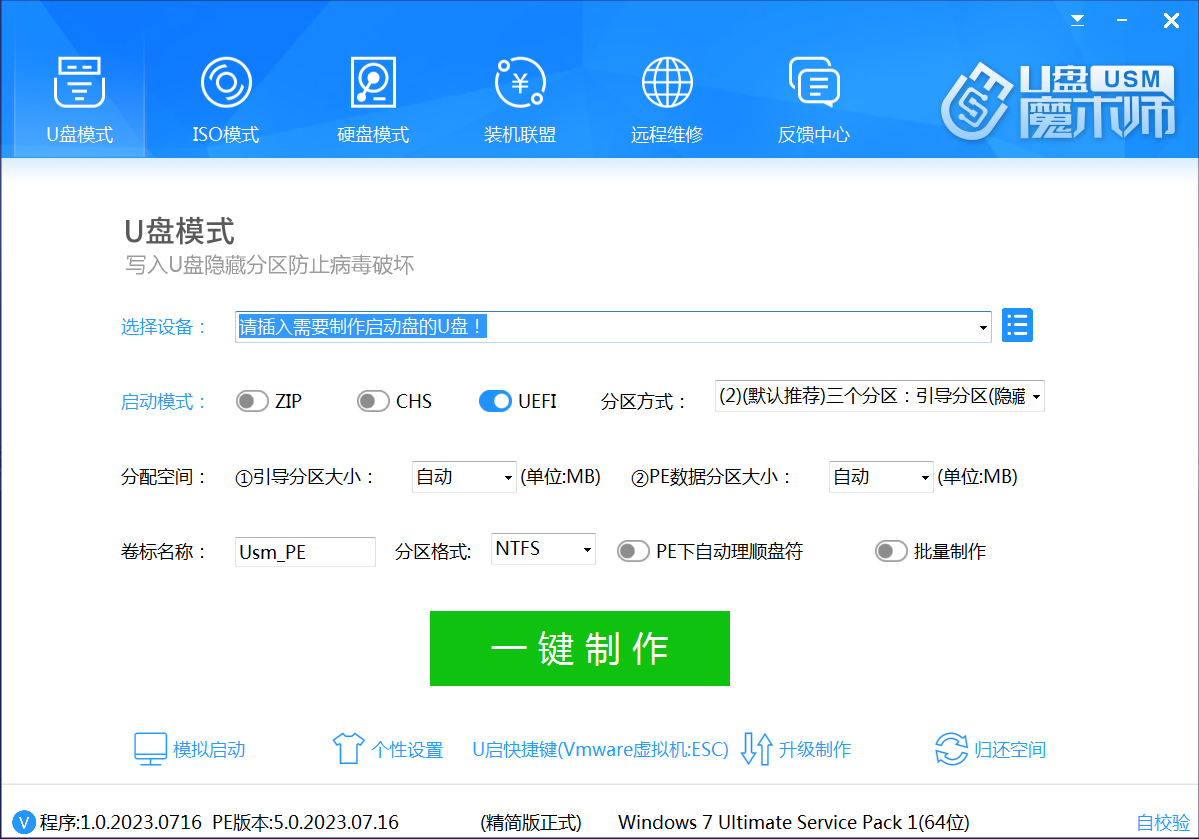Viewport: 1199px width, 839px height.
Task: Click the 卷标名称 Usm_PE text field
Action: point(305,552)
